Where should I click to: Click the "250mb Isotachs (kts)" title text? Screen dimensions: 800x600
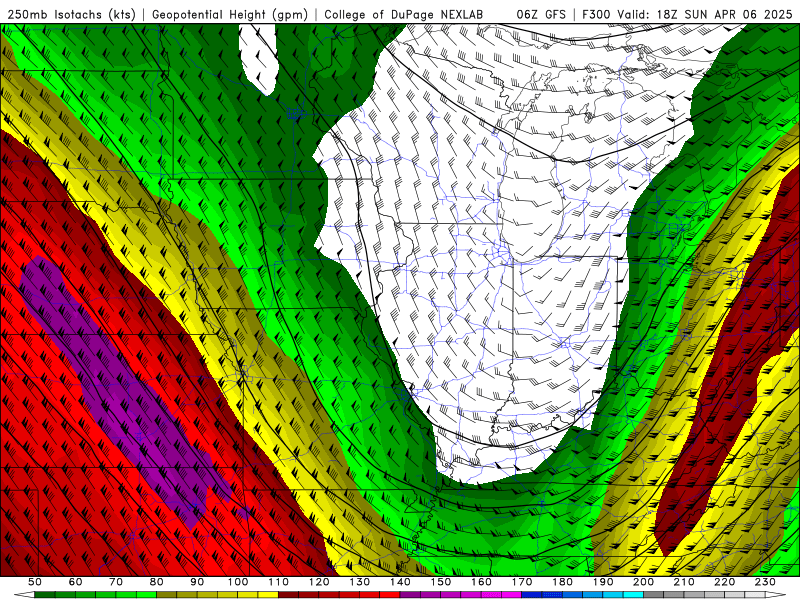pos(71,14)
